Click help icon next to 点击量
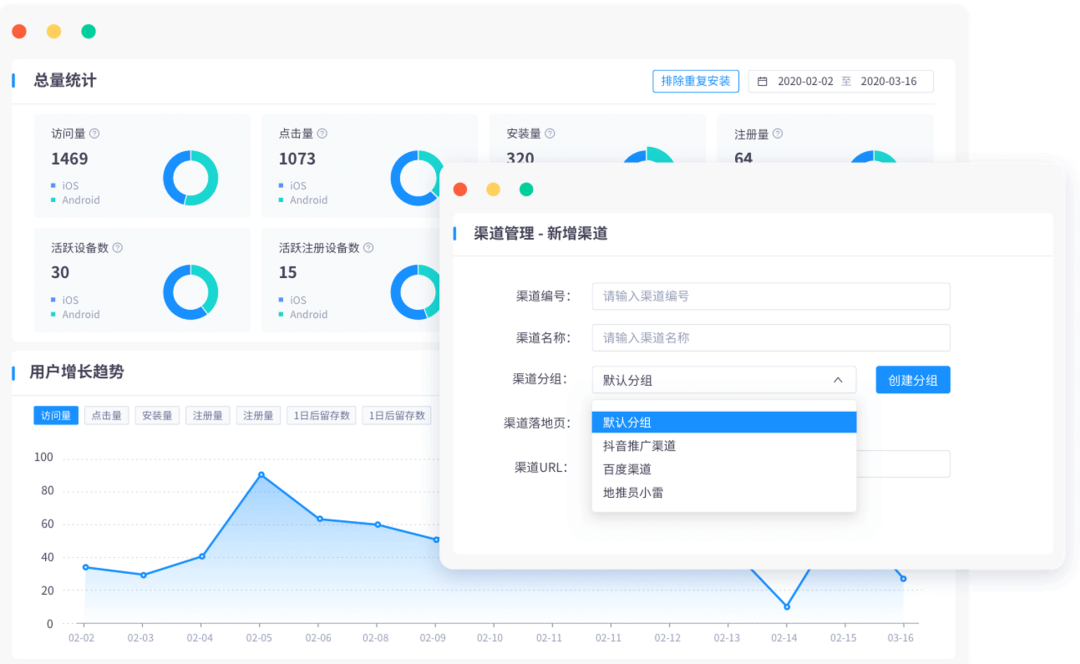 pos(322,134)
